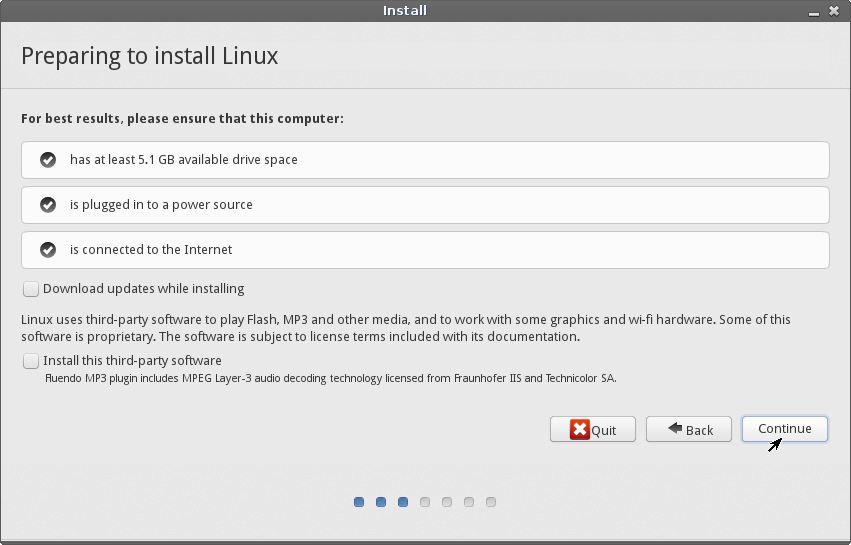Click the second progress step dot
The height and width of the screenshot is (545, 851).
click(x=381, y=502)
